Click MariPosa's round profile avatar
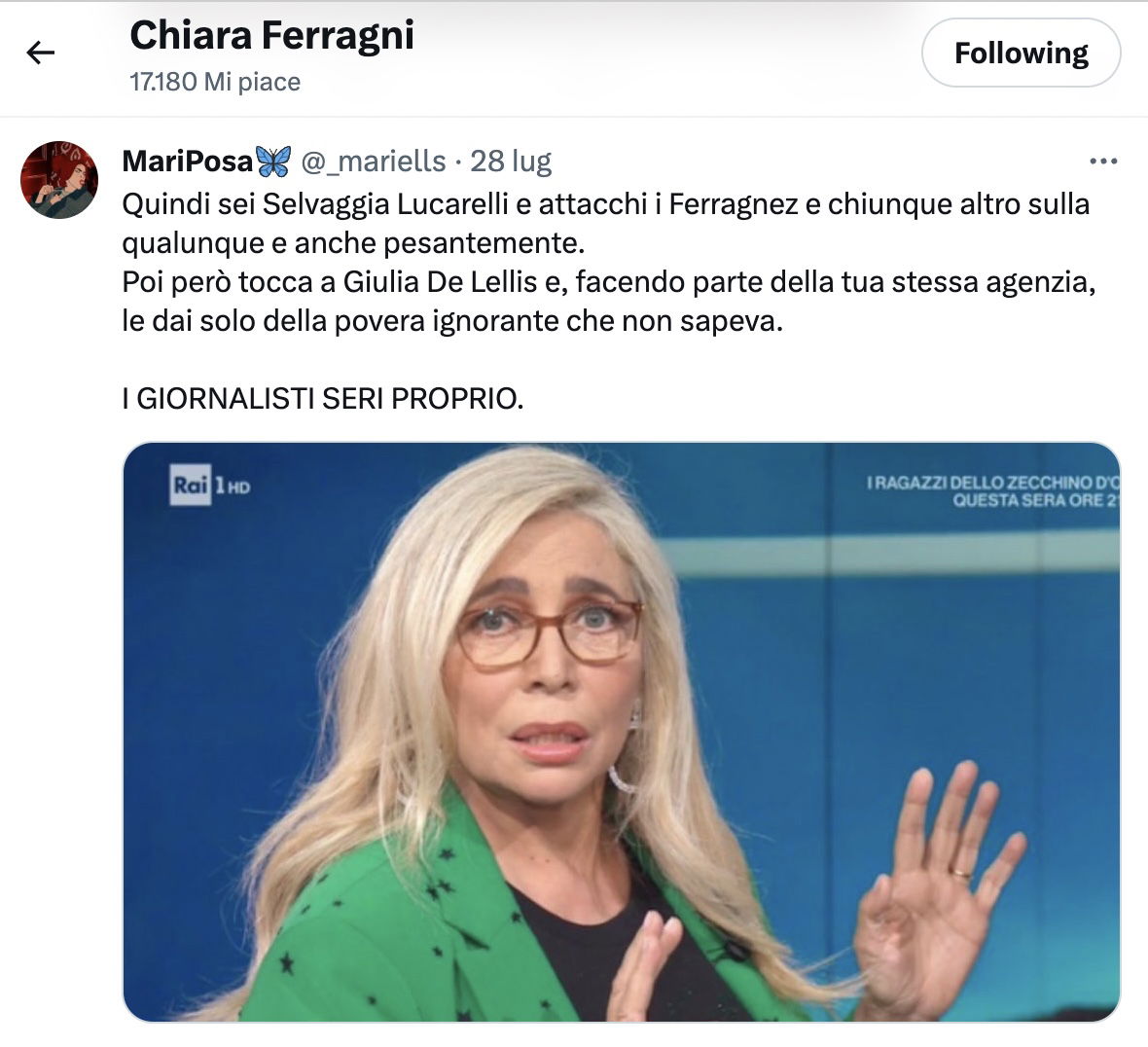The height and width of the screenshot is (1047, 1148). tap(59, 180)
